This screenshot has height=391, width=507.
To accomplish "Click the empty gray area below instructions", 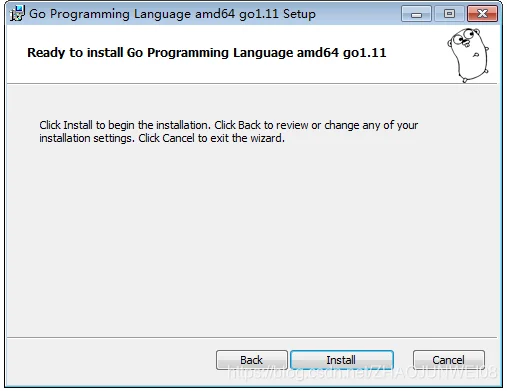I will coord(253,240).
